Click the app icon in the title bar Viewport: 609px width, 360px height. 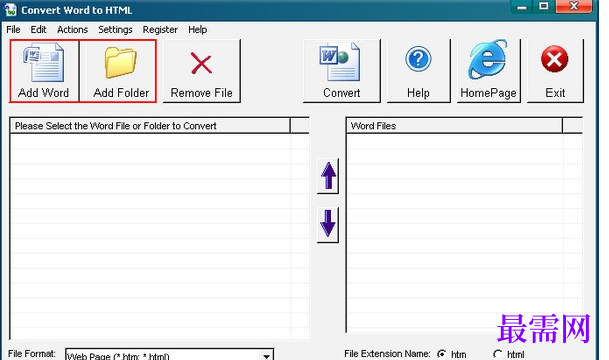pyautogui.click(x=10, y=10)
